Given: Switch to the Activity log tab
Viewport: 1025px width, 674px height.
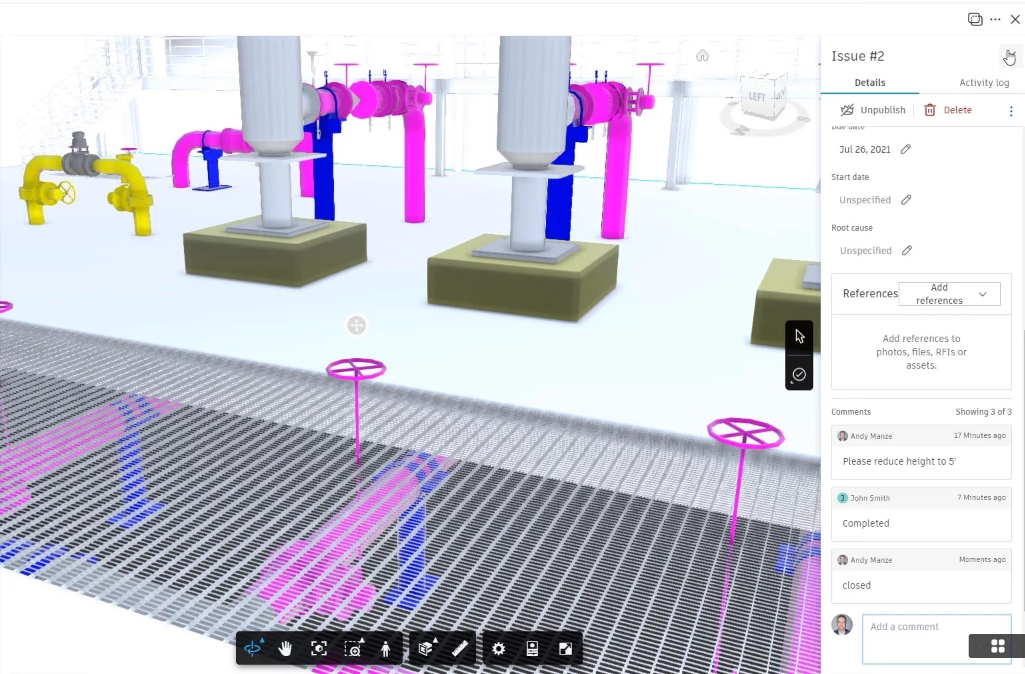Looking at the screenshot, I should [984, 82].
